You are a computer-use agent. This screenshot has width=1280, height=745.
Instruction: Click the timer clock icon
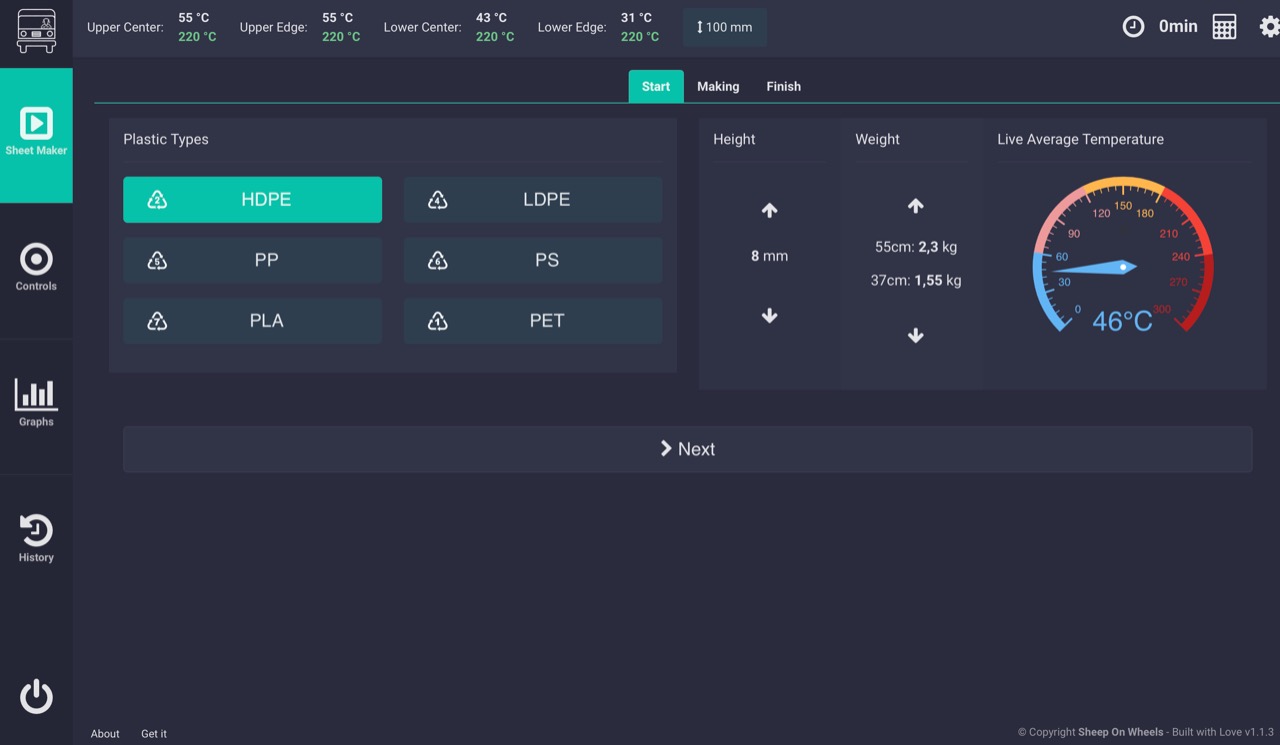click(1133, 27)
